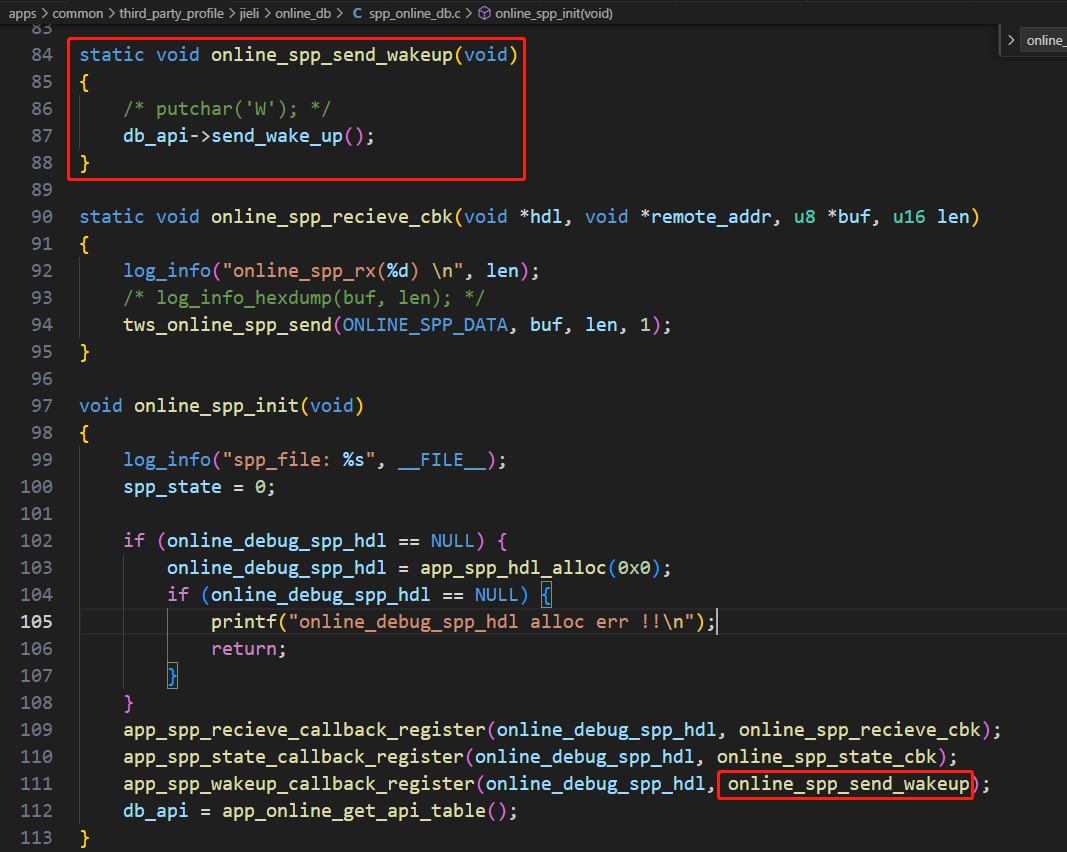
Task: Open the "common" breadcrumb folder
Action: (x=78, y=14)
